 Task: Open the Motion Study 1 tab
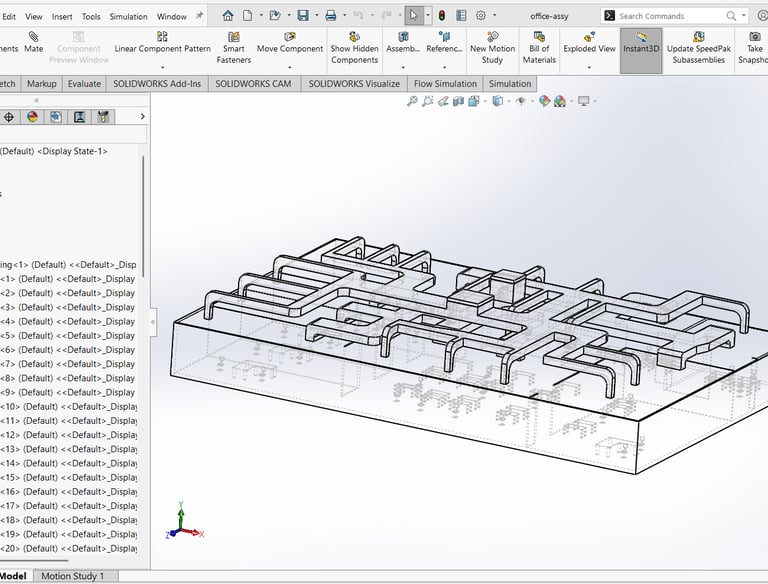73,576
